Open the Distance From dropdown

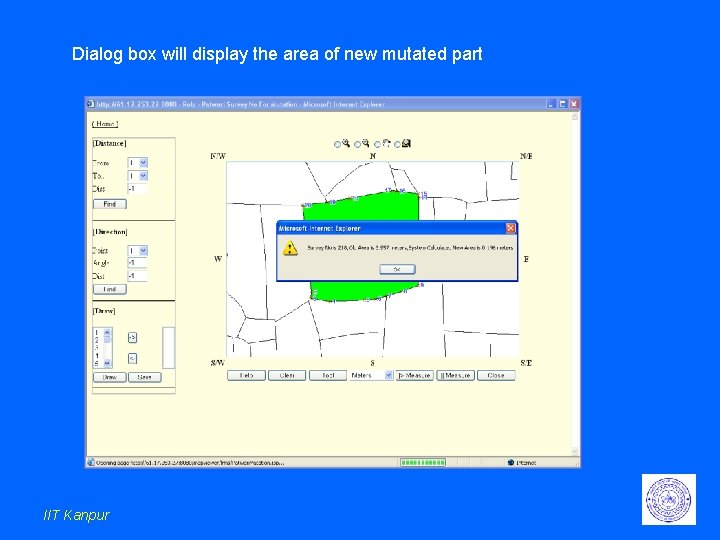coord(138,163)
